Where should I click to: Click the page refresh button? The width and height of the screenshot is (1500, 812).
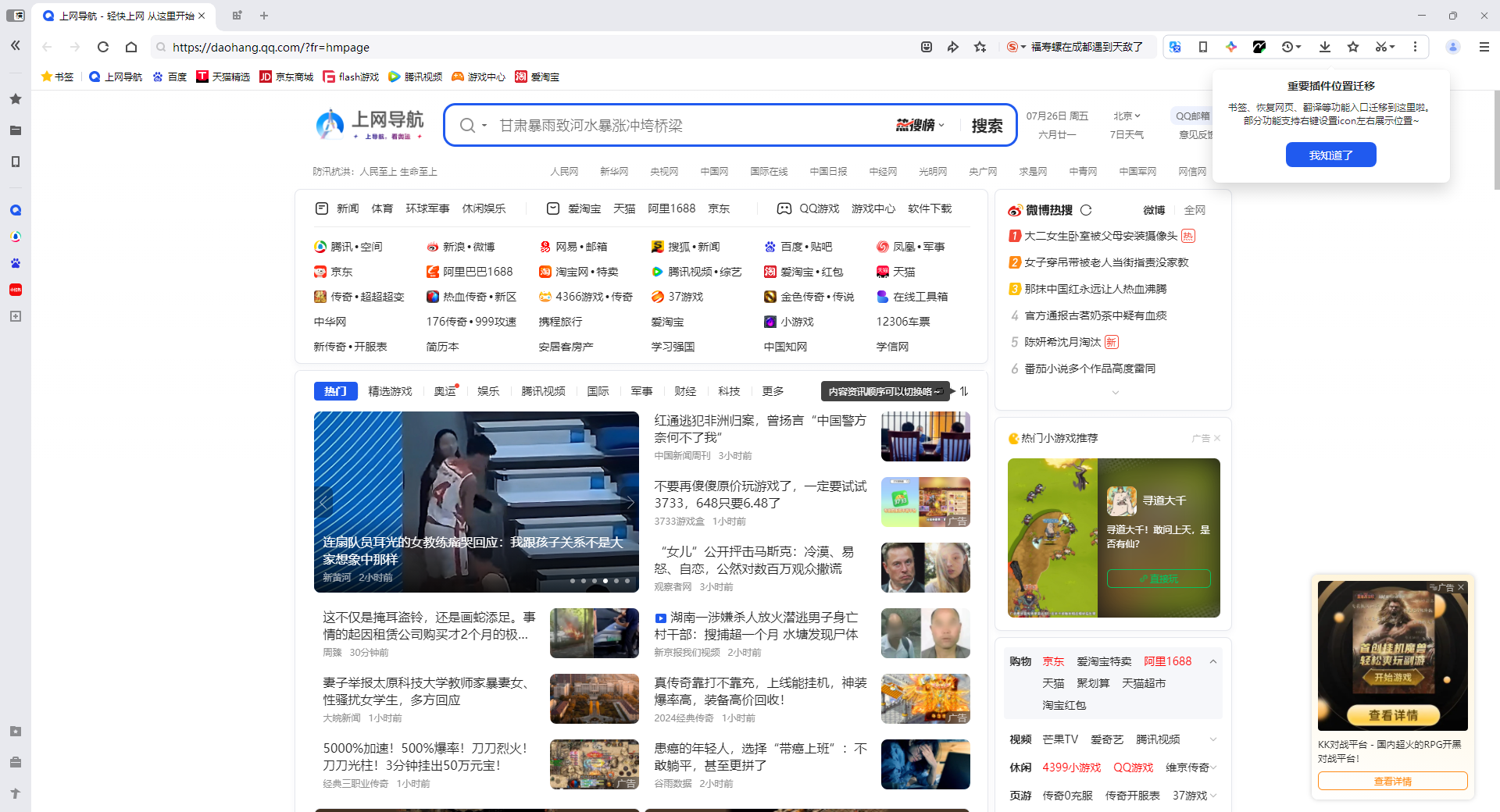tap(103, 47)
